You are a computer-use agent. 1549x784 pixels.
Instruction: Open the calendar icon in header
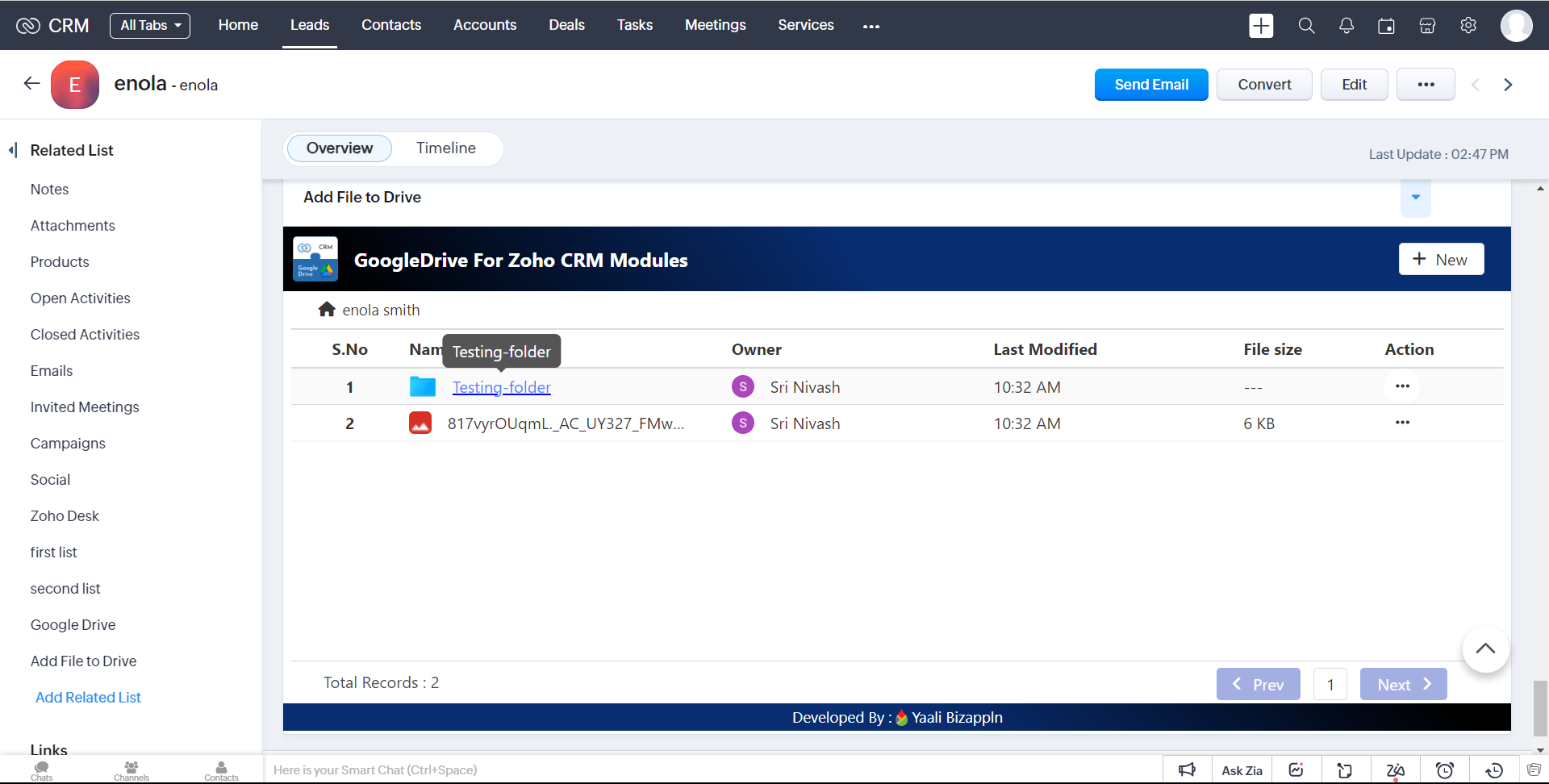coord(1386,26)
